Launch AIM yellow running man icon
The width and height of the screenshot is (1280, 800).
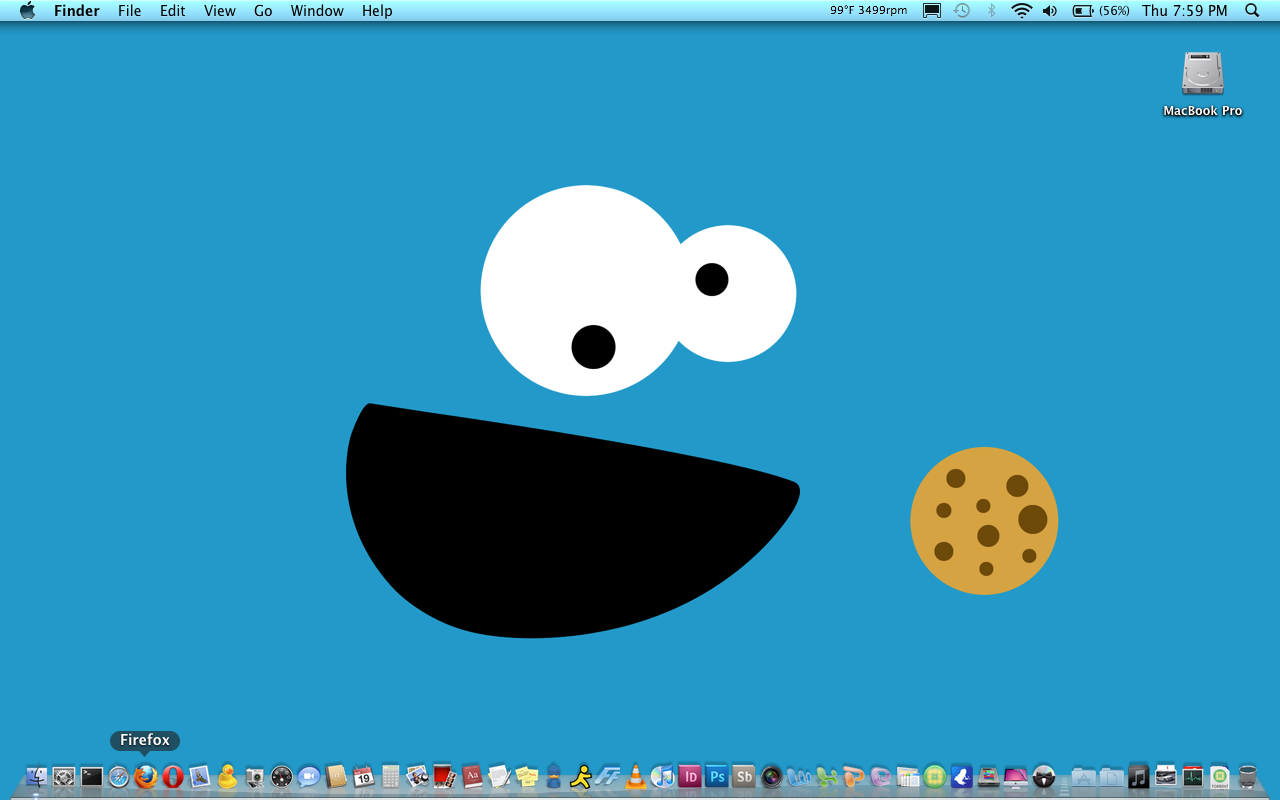click(580, 777)
